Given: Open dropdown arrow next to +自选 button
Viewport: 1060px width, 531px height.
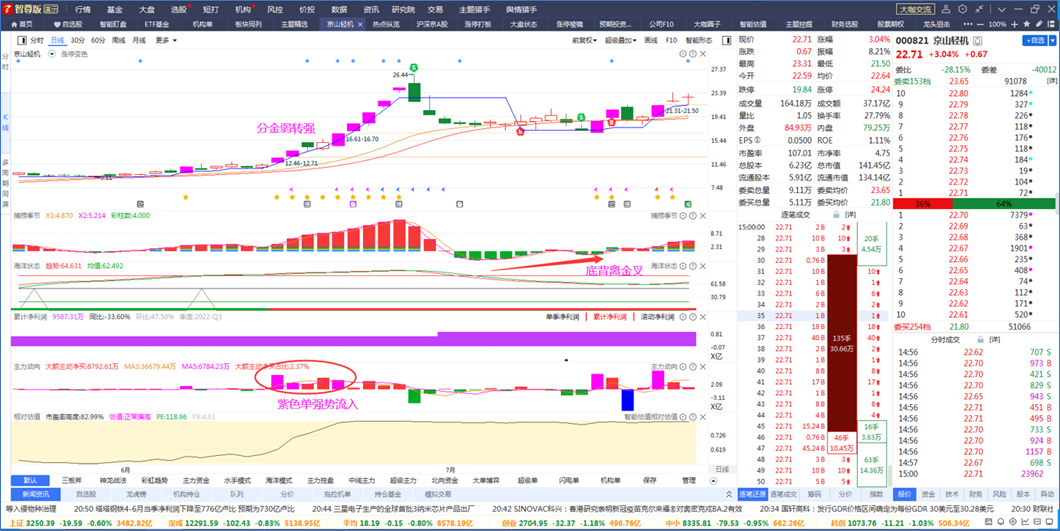Looking at the screenshot, I should pyautogui.click(x=1053, y=41).
